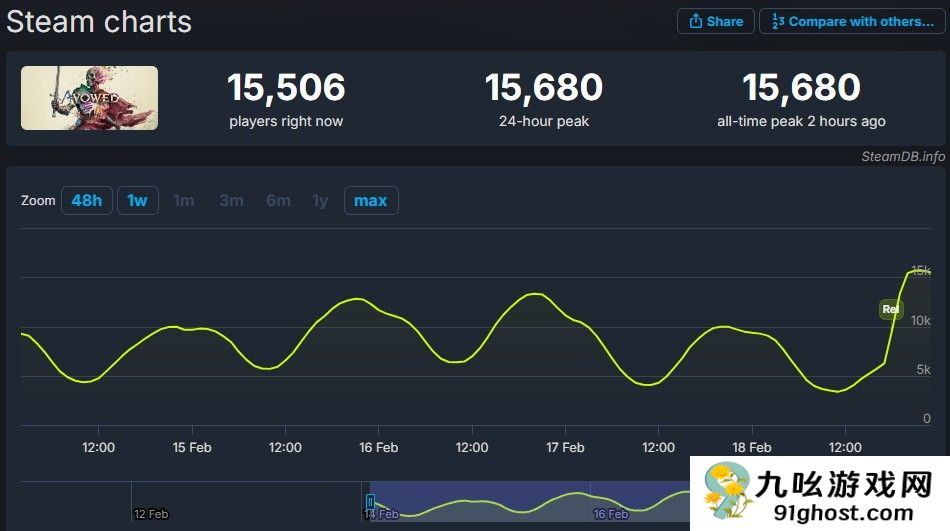Click the 5k y-axis label

923,369
